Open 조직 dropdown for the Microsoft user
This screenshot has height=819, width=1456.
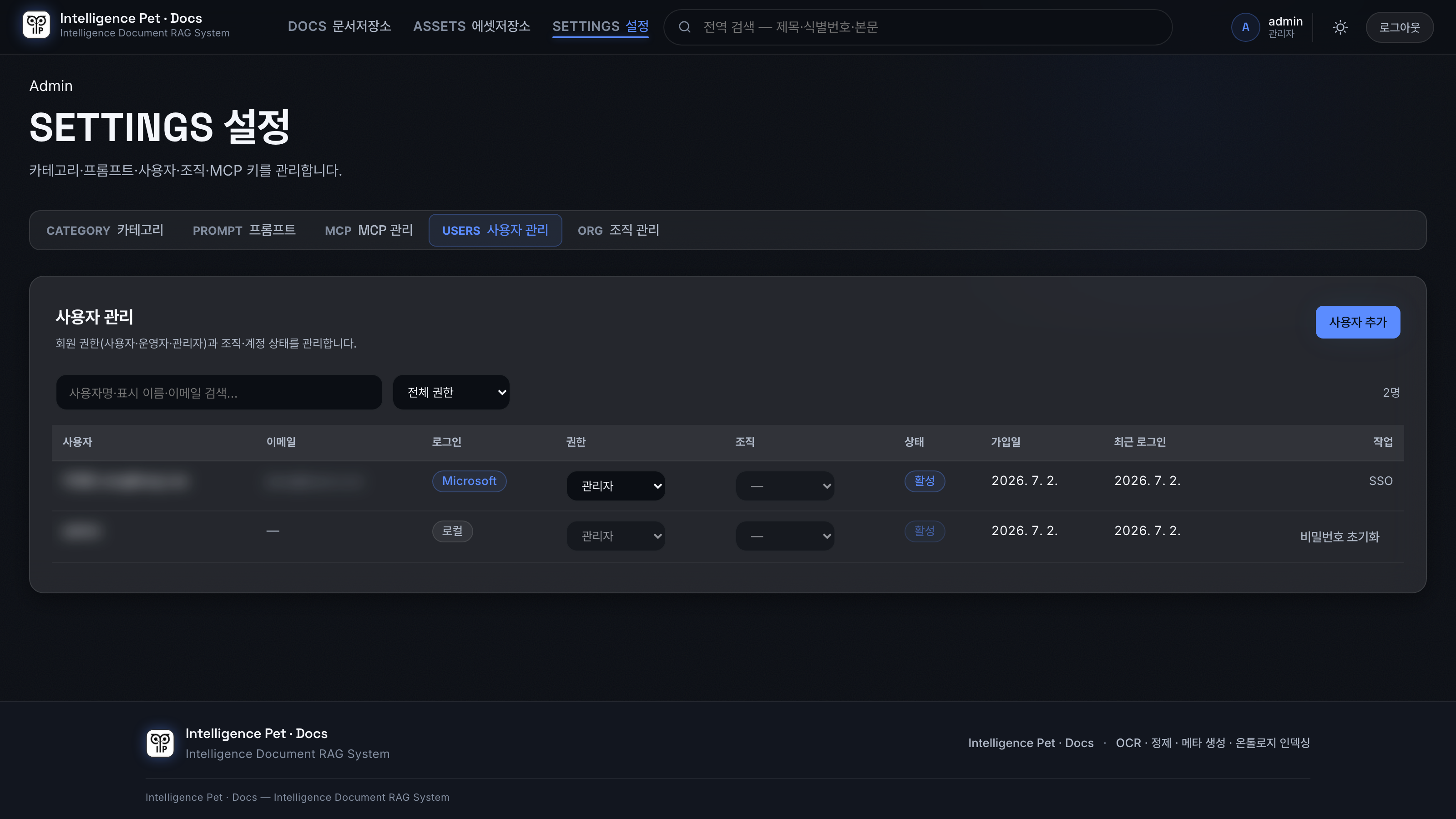pyautogui.click(x=785, y=486)
